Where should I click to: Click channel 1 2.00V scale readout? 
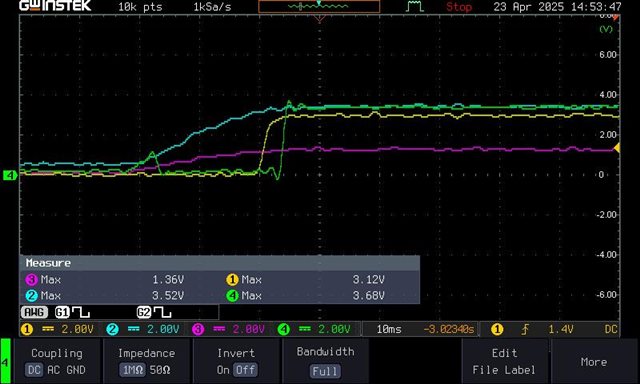(77, 329)
